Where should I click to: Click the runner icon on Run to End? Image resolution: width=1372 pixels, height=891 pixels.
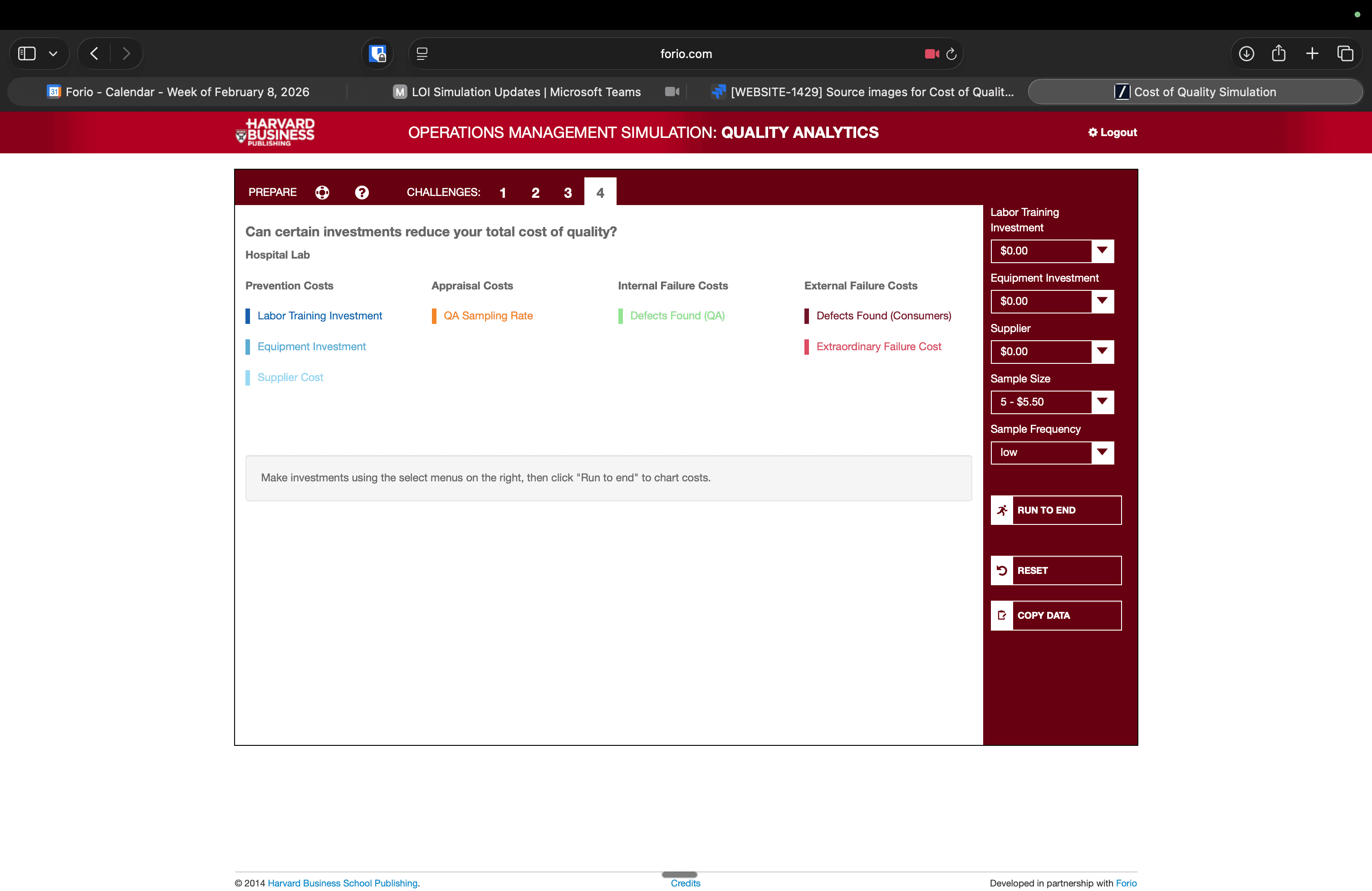click(x=1003, y=510)
